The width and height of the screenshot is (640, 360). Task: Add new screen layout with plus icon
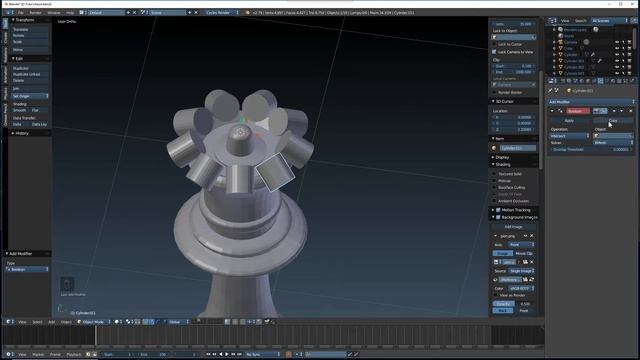(128, 13)
